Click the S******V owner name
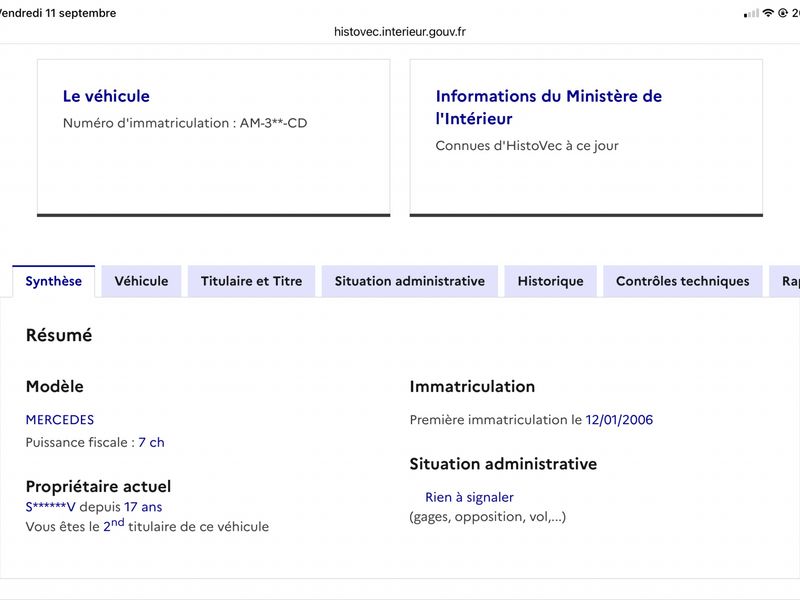 point(51,507)
